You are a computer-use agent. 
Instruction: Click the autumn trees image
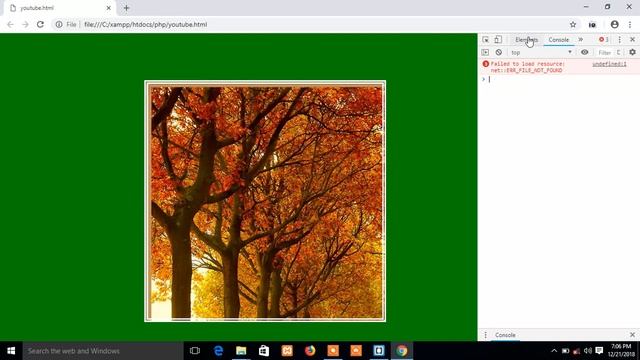click(265, 201)
